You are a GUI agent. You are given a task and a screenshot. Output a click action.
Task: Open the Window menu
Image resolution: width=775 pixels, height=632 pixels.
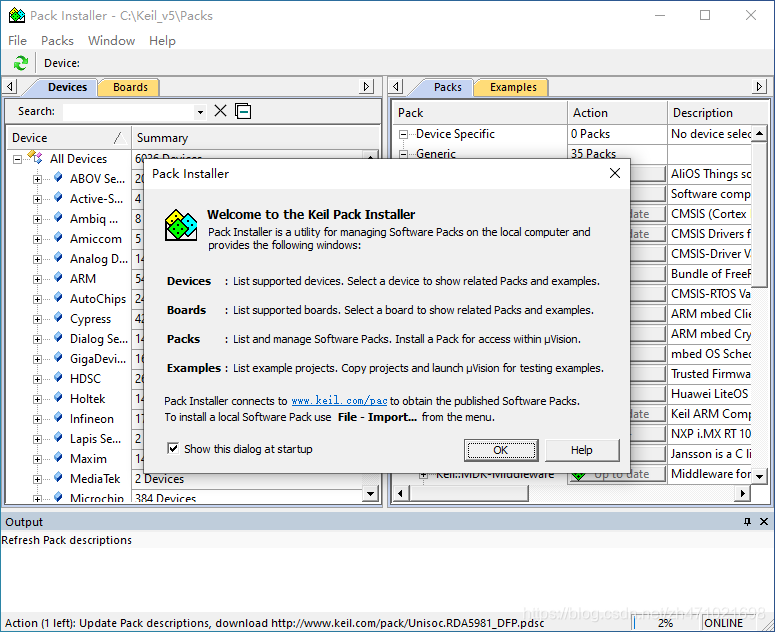pos(111,41)
